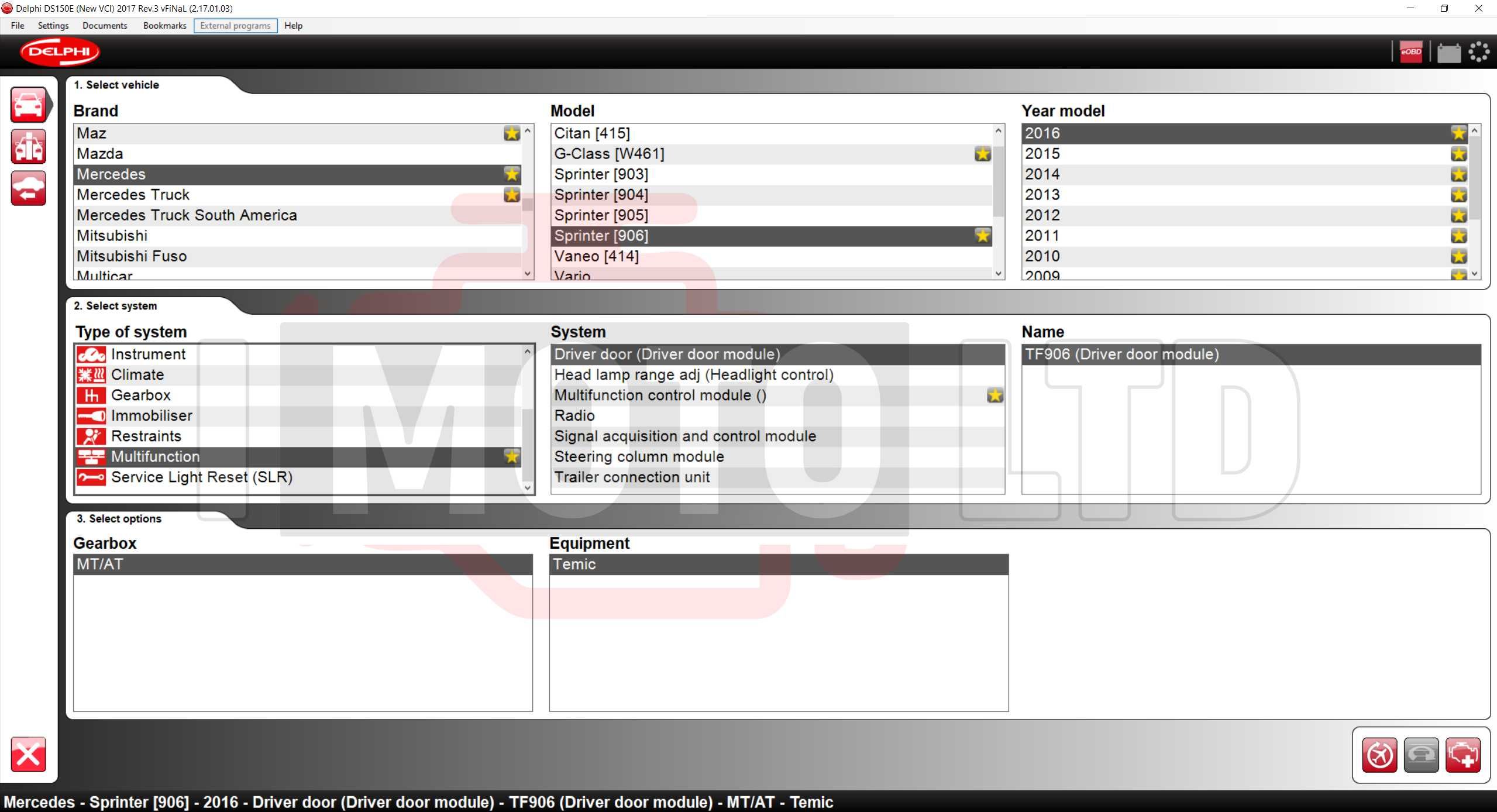The image size is (1497, 812).
Task: Select the Radio system
Action: (x=777, y=416)
